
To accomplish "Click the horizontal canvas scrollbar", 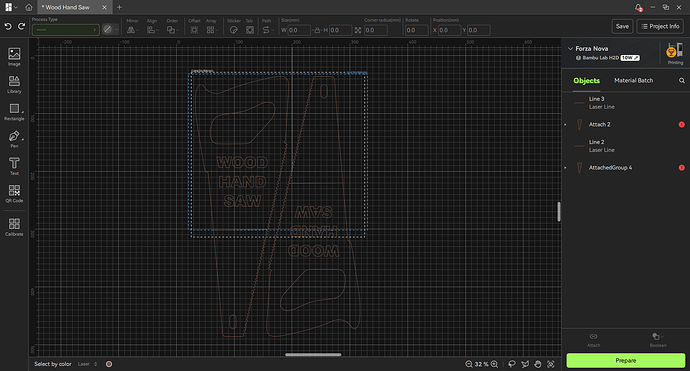I will click(313, 354).
